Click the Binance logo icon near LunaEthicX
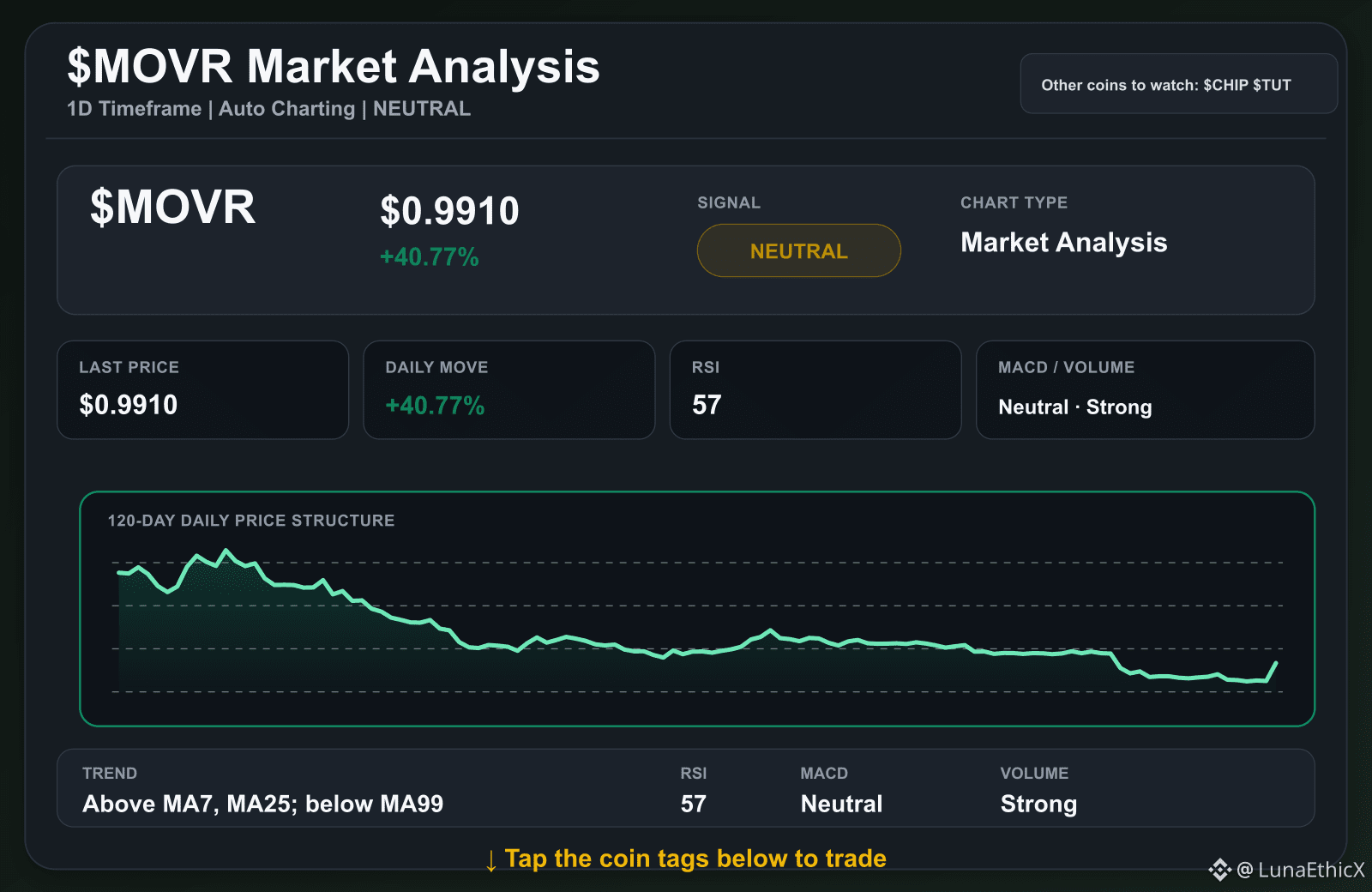1372x892 pixels. point(1219,870)
